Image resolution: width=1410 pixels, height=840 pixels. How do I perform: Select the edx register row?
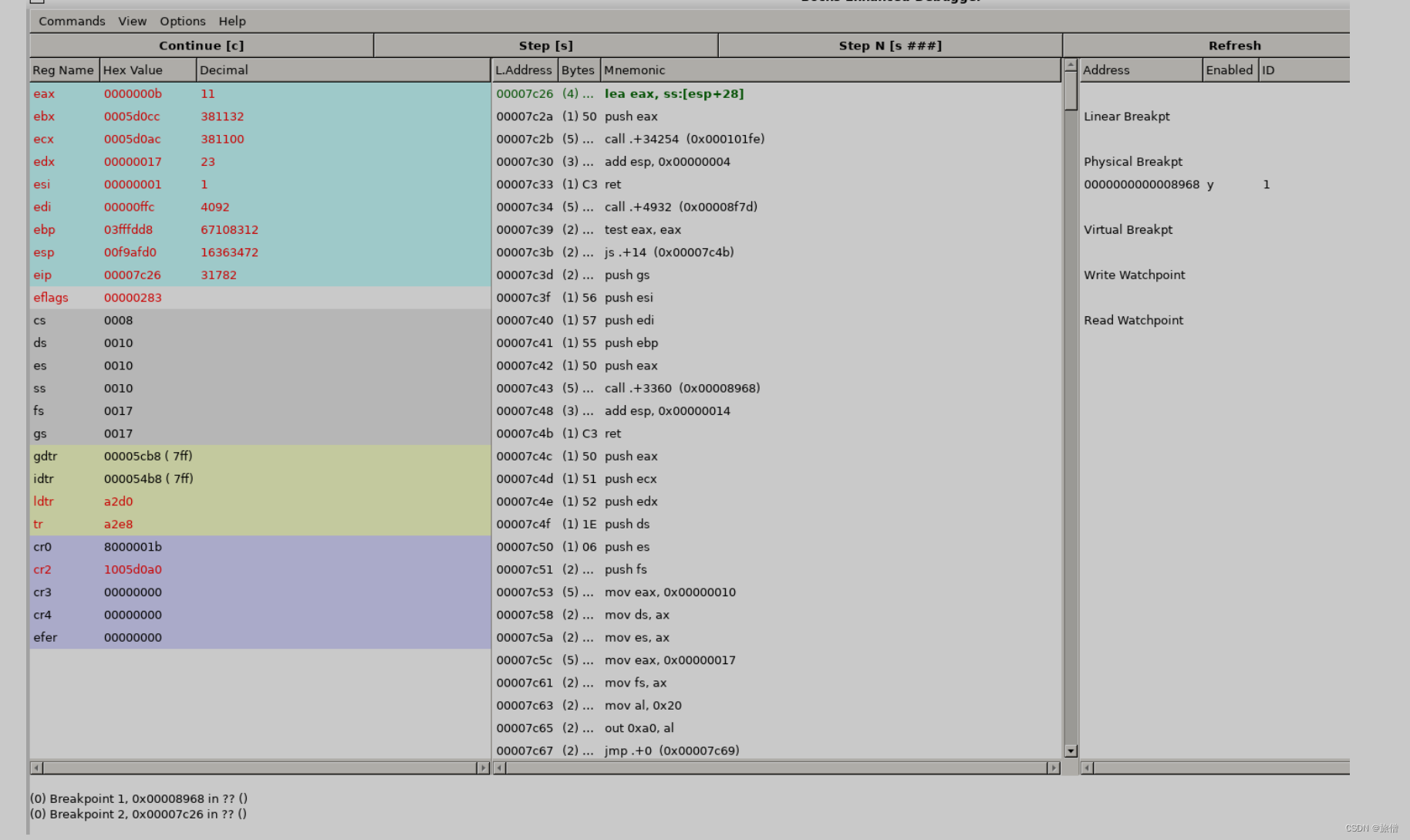(260, 161)
